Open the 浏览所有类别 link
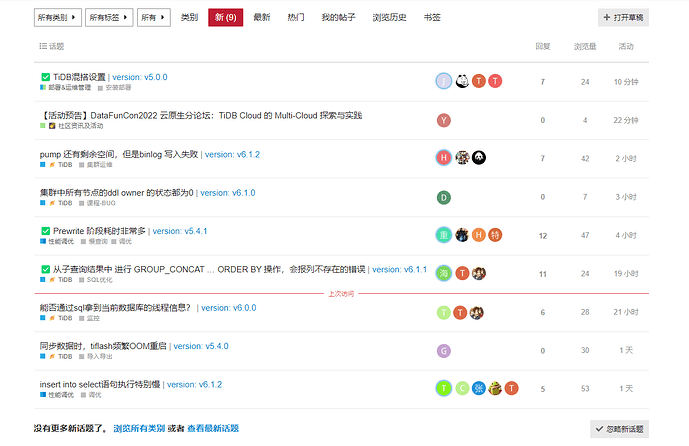The height and width of the screenshot is (446, 689). pyautogui.click(x=139, y=428)
